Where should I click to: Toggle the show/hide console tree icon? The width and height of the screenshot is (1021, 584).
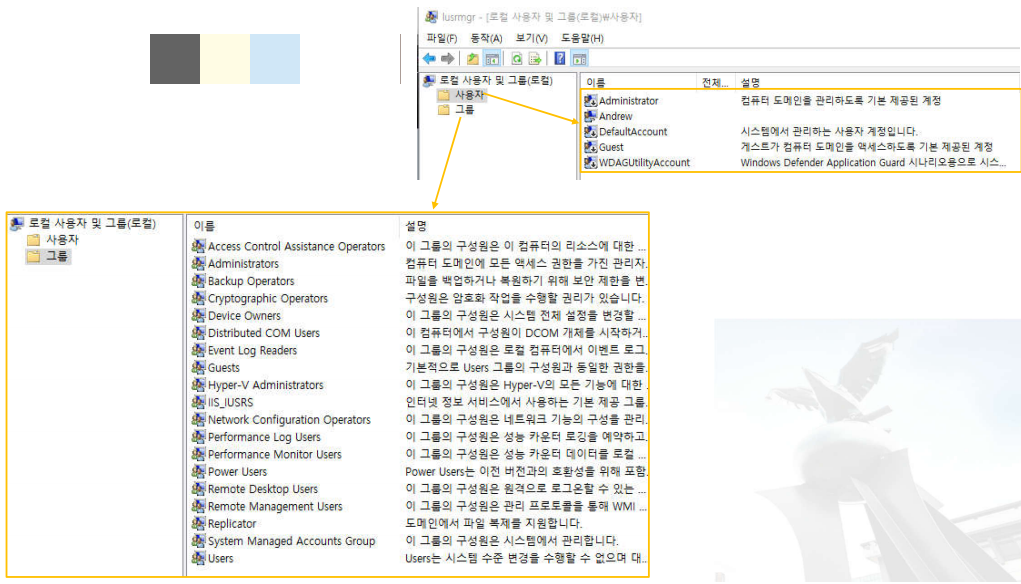click(x=492, y=59)
